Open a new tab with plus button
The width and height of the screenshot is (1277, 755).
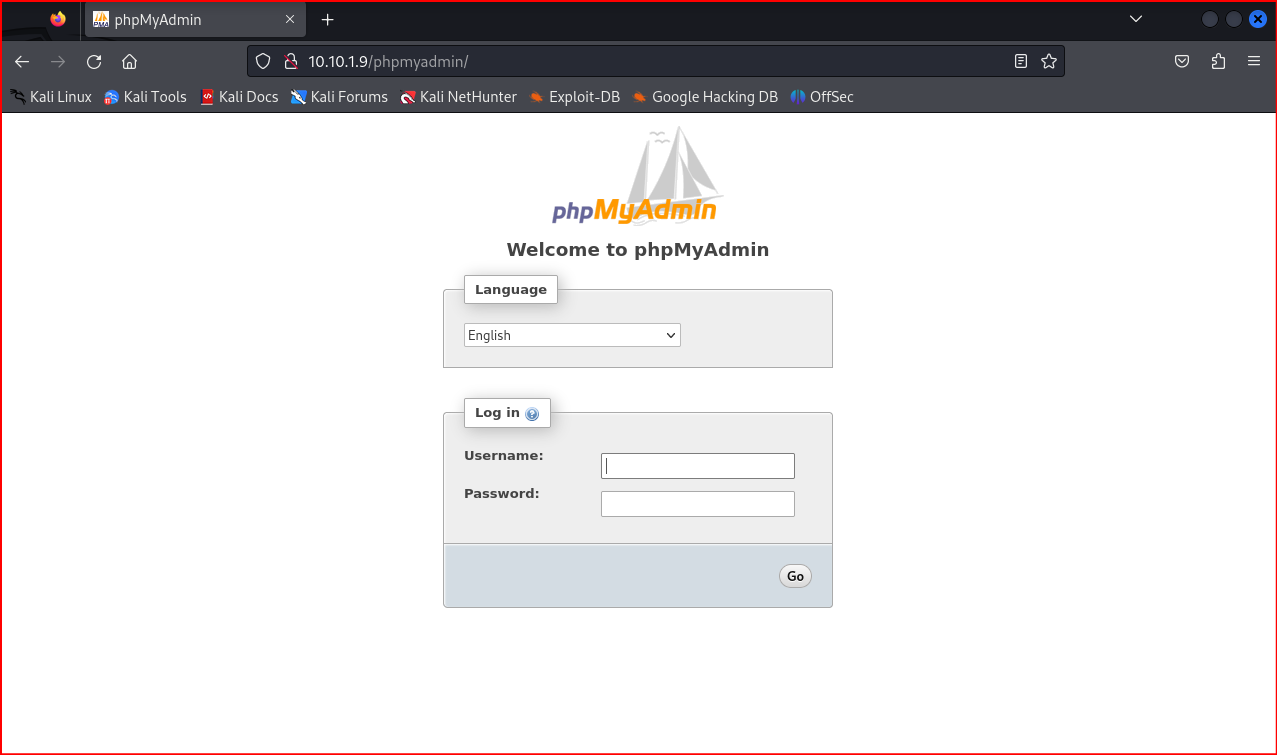(327, 20)
